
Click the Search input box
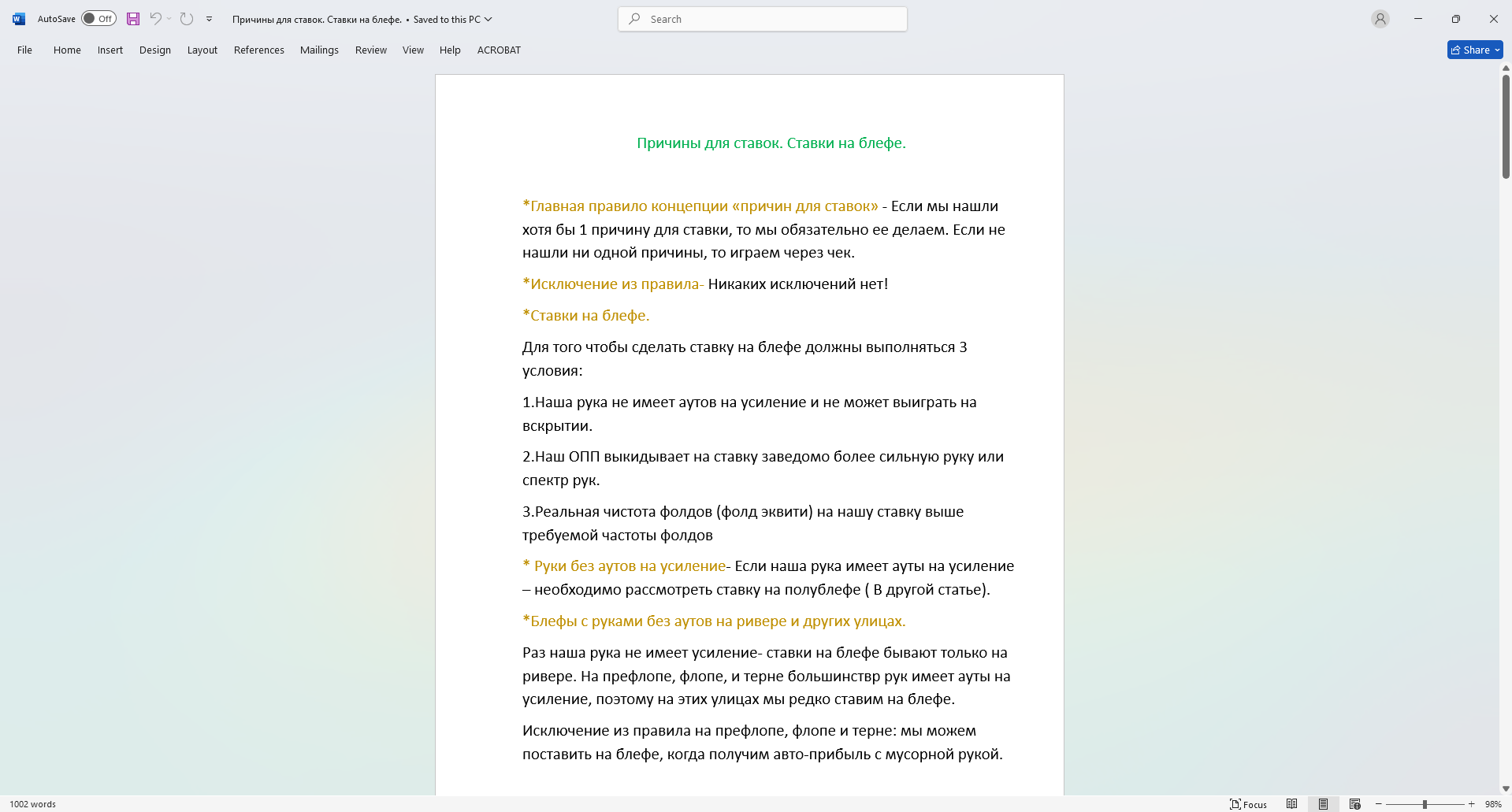(x=763, y=19)
